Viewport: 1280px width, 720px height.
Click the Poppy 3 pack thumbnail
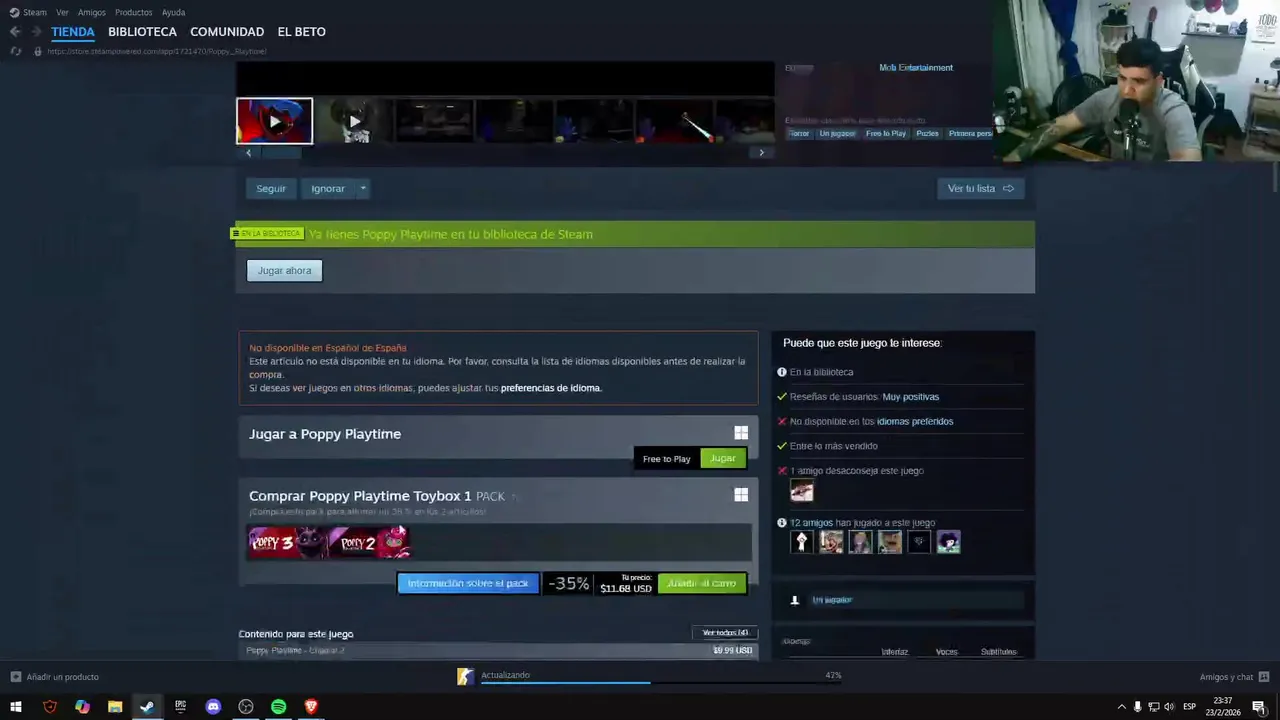click(x=288, y=542)
